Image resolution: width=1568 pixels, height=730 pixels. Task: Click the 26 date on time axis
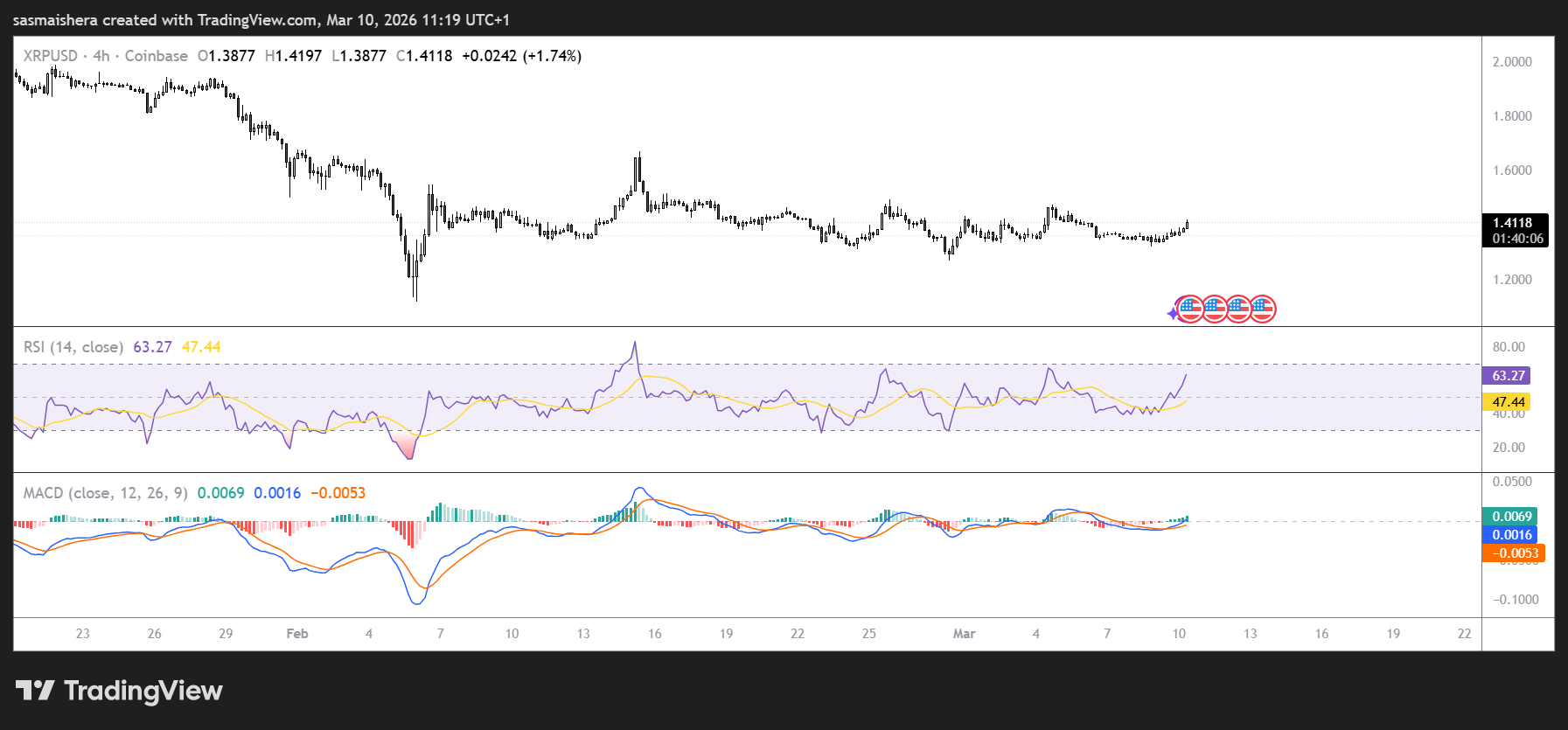154,634
